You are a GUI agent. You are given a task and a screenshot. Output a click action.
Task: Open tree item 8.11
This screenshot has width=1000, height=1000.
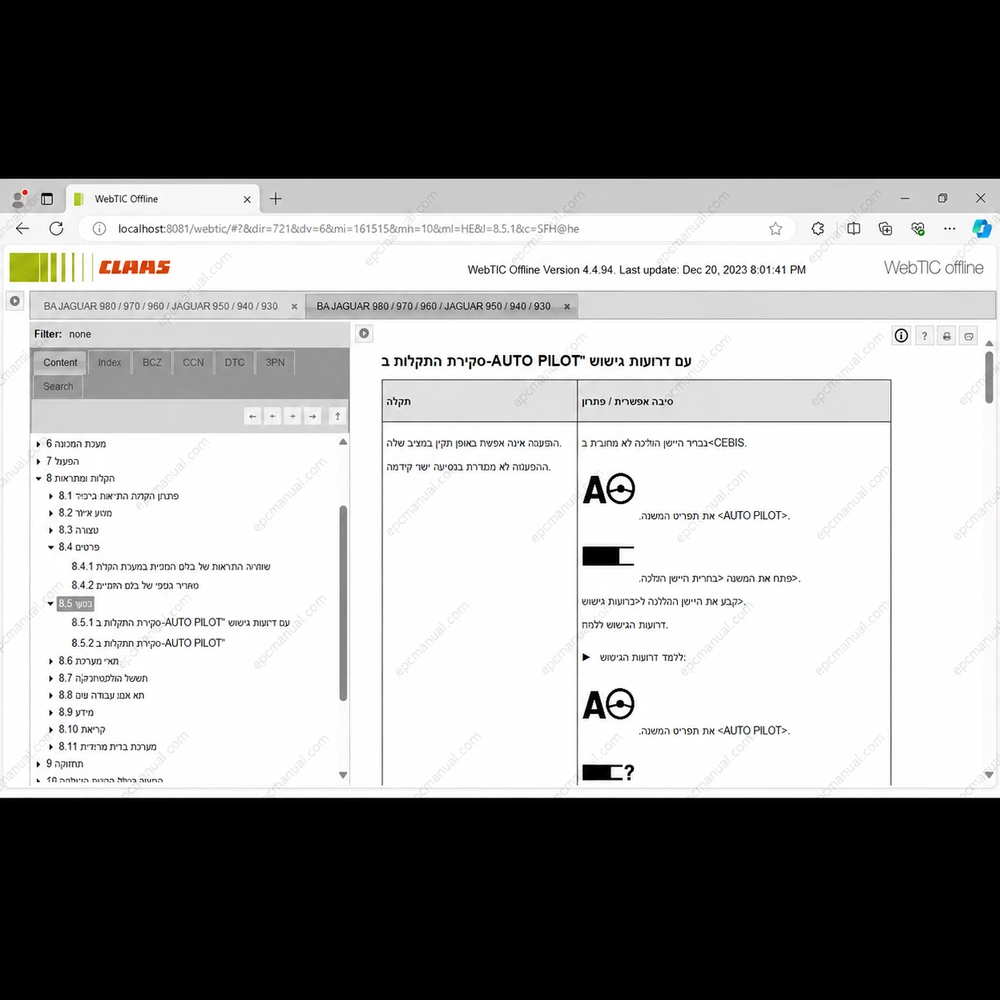tap(107, 747)
